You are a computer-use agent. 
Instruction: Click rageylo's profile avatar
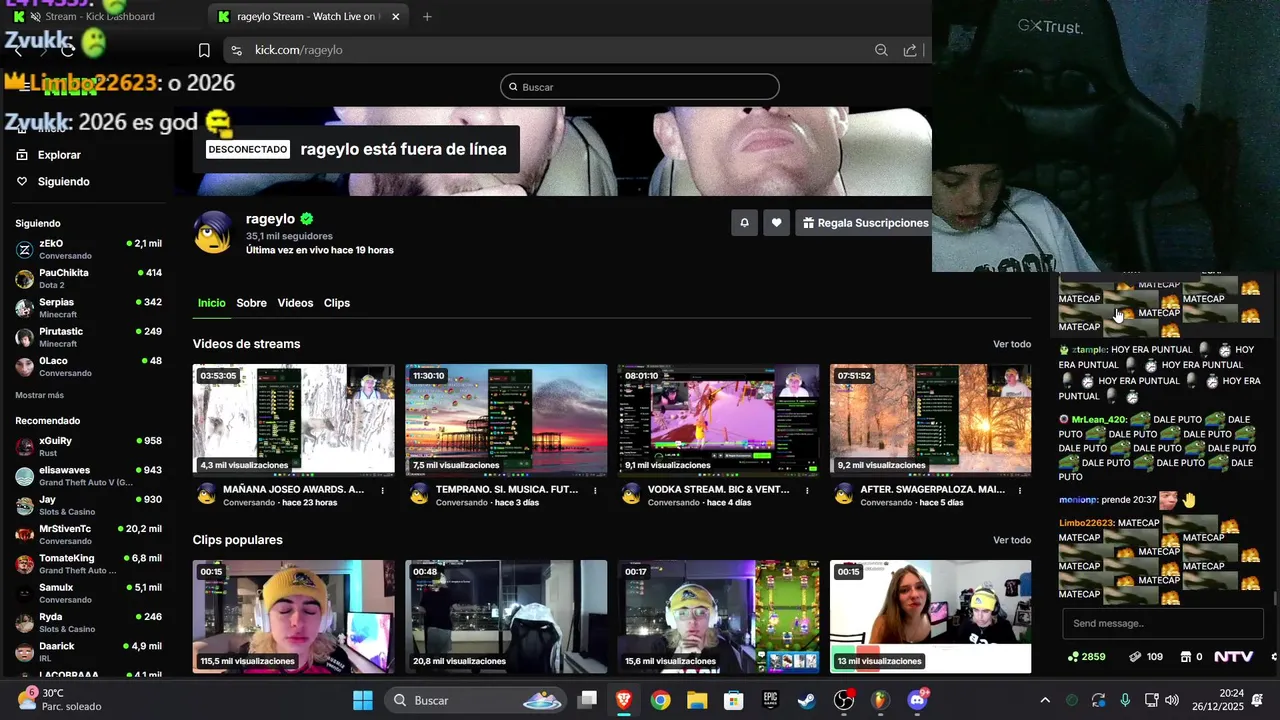(213, 232)
